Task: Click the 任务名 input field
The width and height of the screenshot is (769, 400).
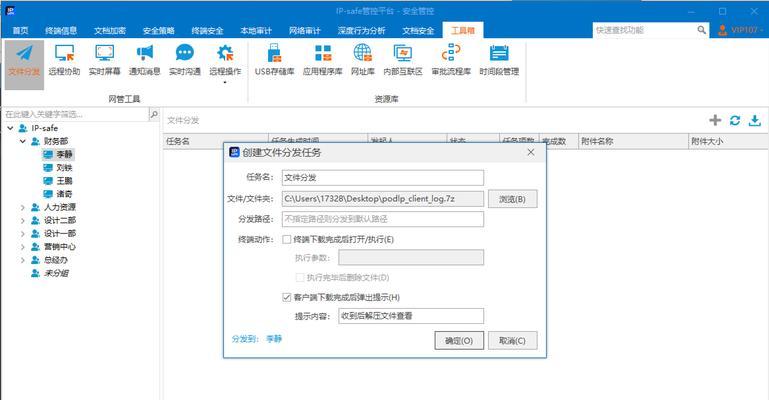Action: [383, 177]
